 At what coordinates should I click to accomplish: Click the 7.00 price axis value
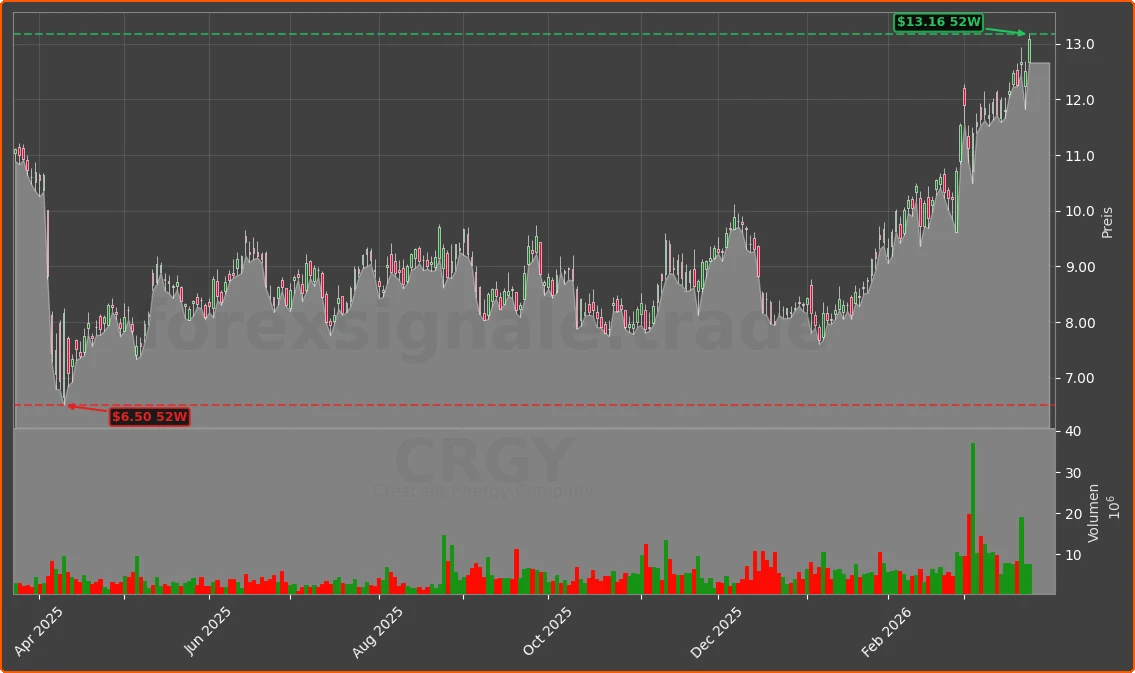click(x=1079, y=378)
